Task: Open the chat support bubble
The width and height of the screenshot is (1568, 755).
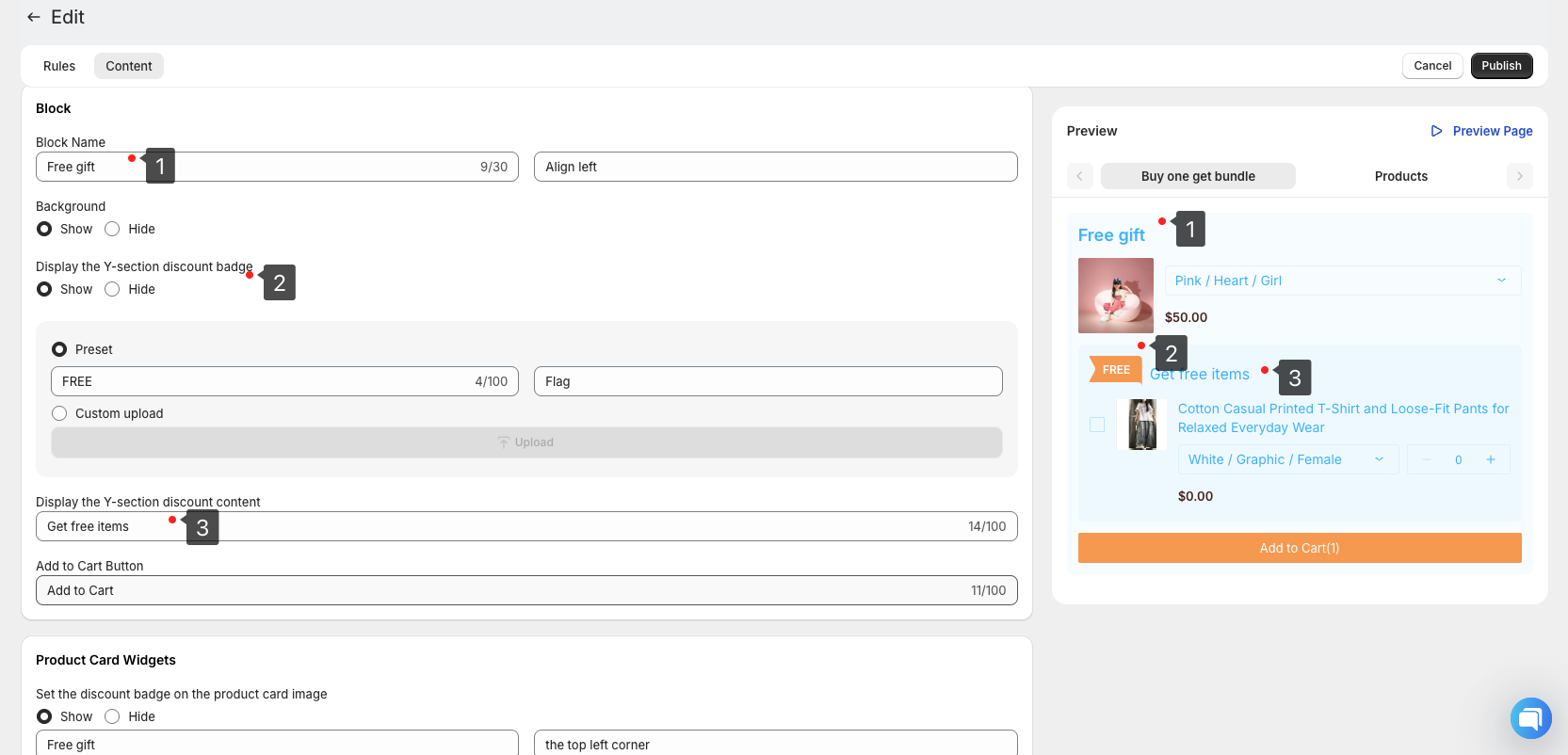Action: pos(1530,718)
